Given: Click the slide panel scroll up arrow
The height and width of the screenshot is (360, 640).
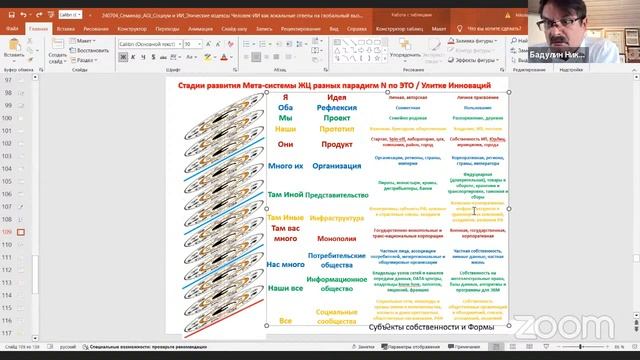Looking at the screenshot, I should (x=35, y=77).
